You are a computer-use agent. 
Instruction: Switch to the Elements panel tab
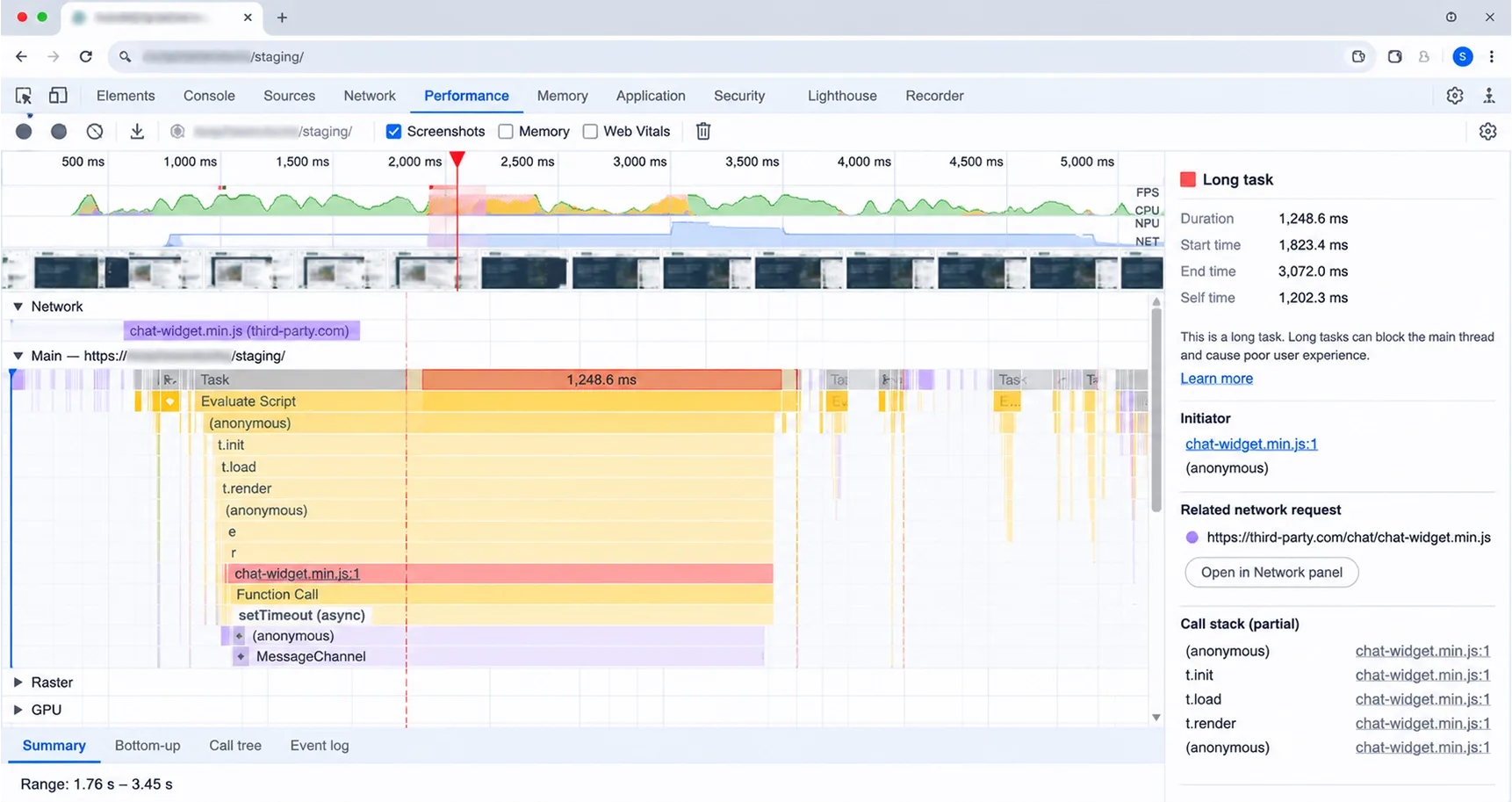pos(126,96)
